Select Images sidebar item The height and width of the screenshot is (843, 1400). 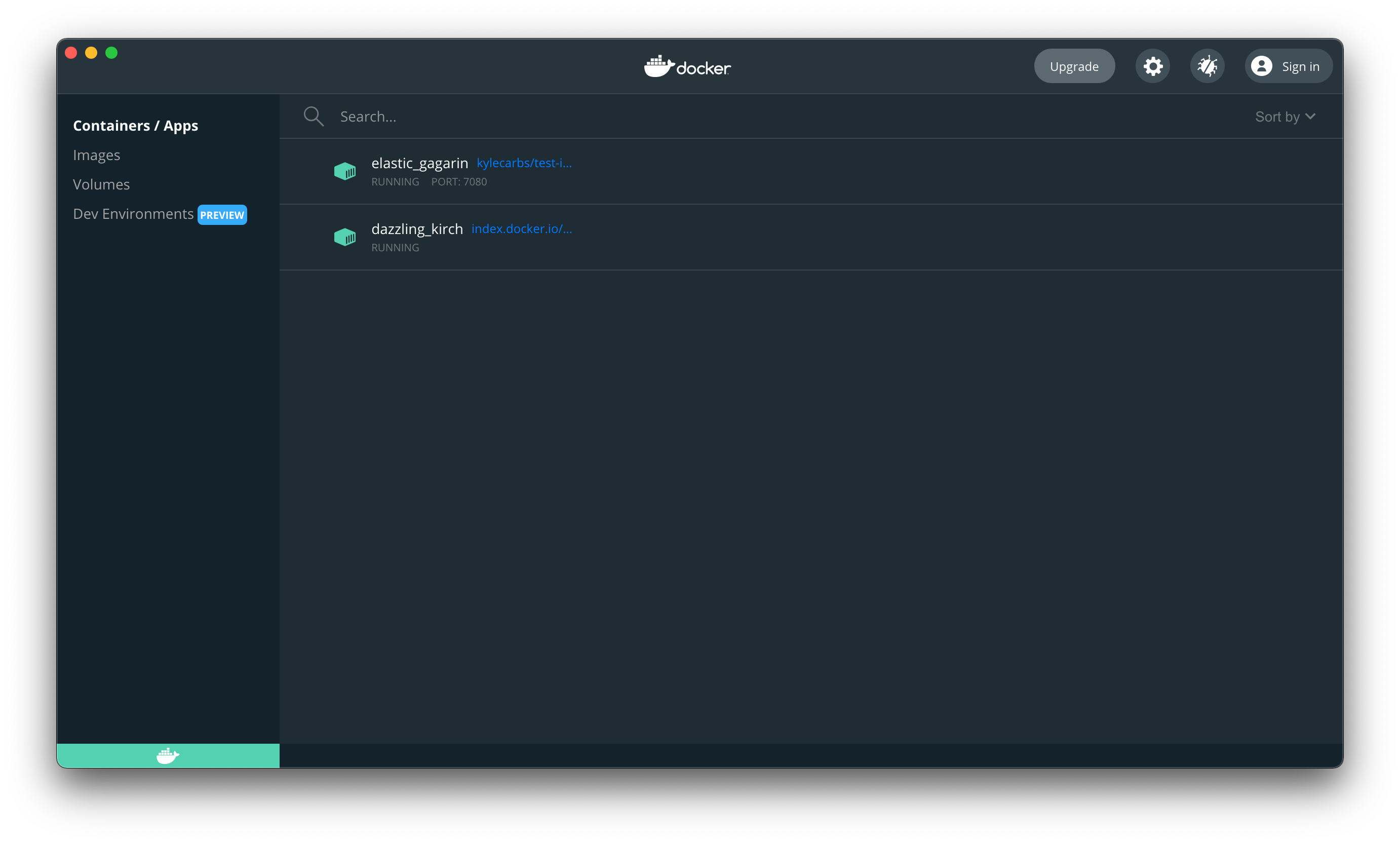click(97, 155)
